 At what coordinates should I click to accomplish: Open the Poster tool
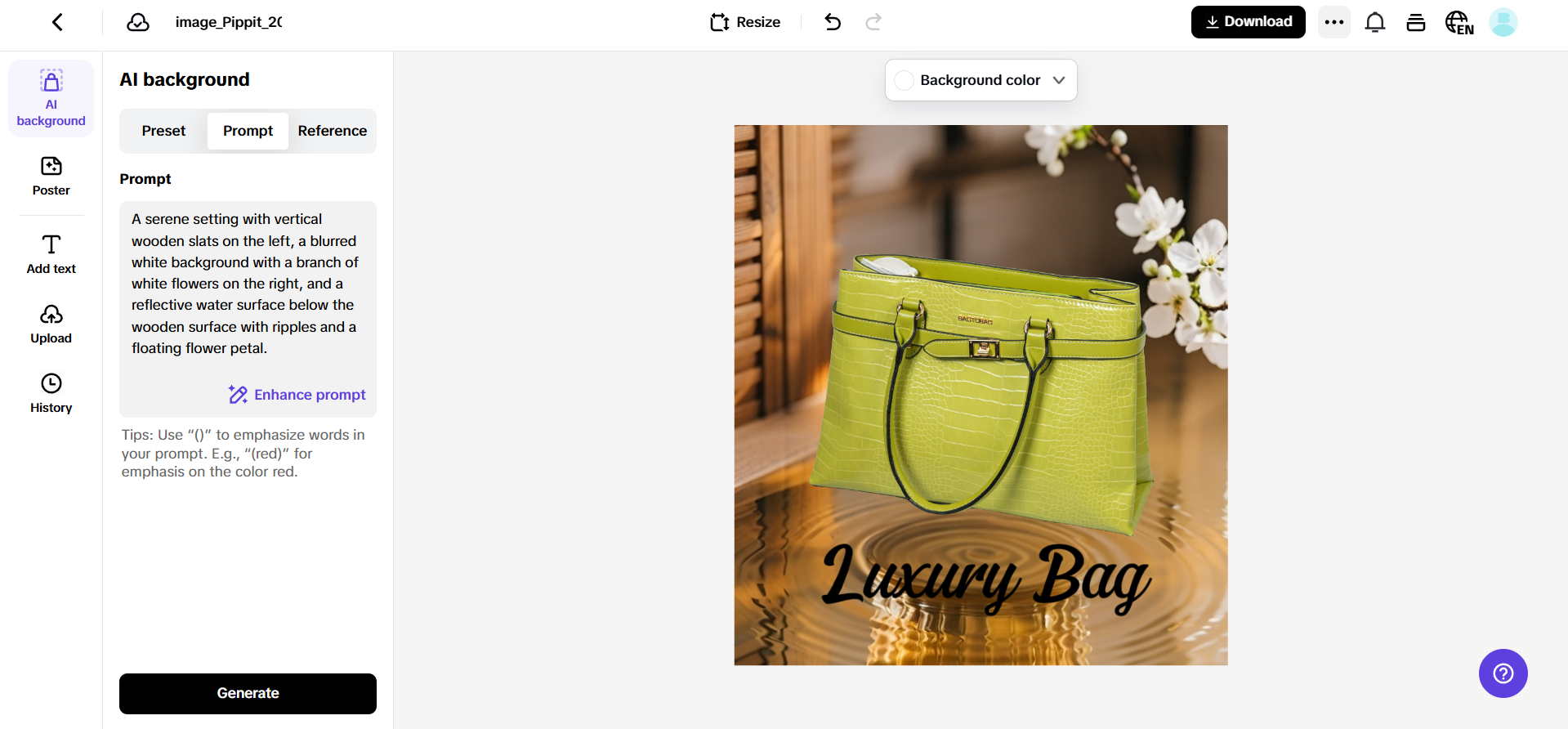51,176
